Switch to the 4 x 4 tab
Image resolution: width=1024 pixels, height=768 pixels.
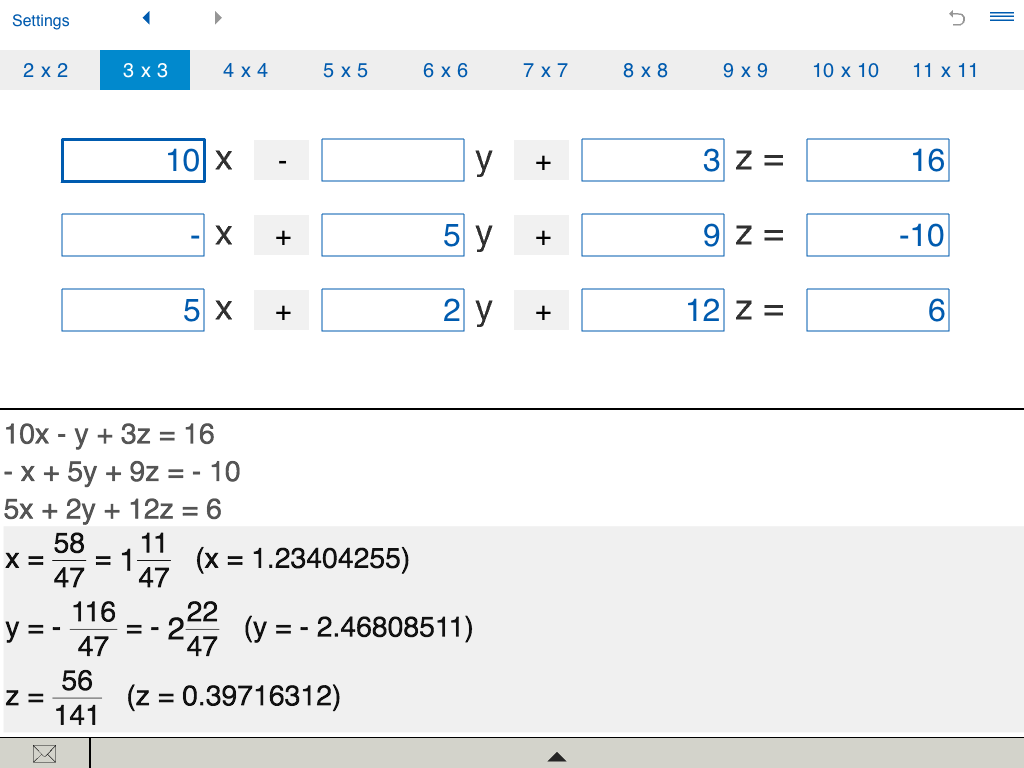[x=246, y=70]
